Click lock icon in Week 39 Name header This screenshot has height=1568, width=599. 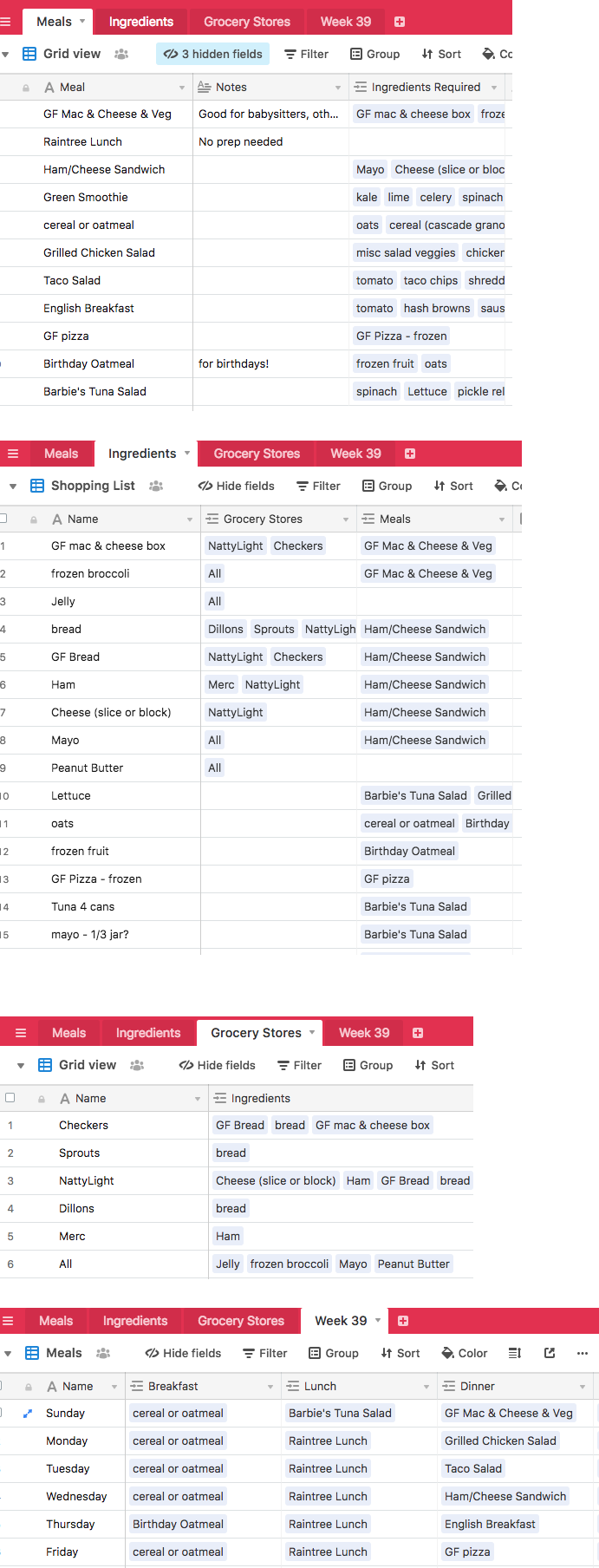coord(29,1387)
